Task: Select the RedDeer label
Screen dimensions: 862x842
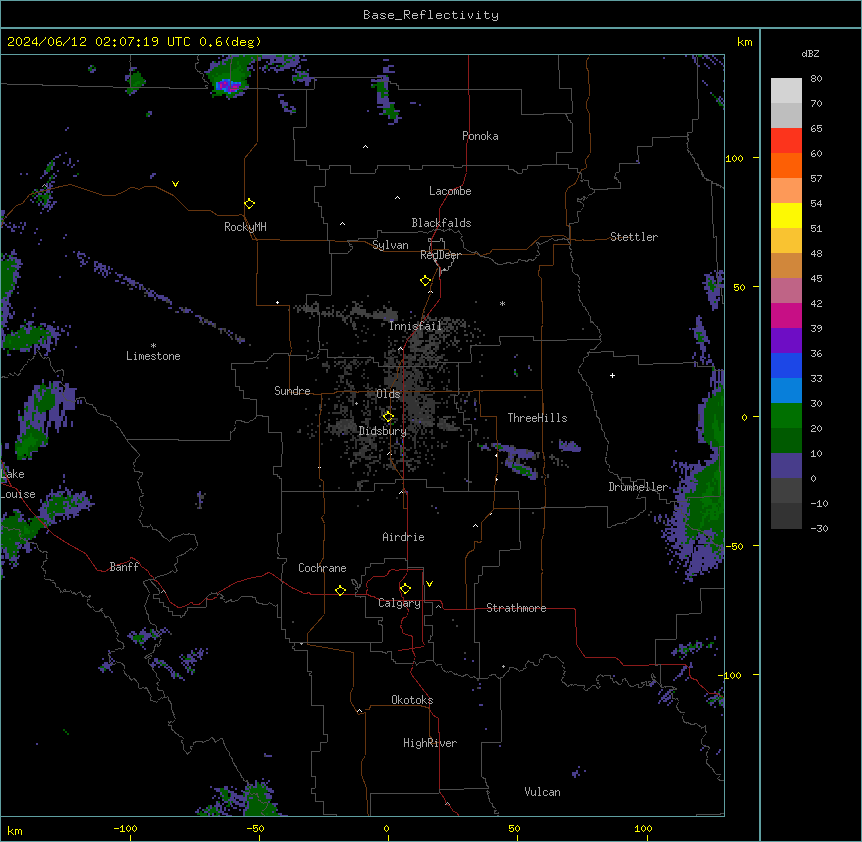Action: point(440,255)
